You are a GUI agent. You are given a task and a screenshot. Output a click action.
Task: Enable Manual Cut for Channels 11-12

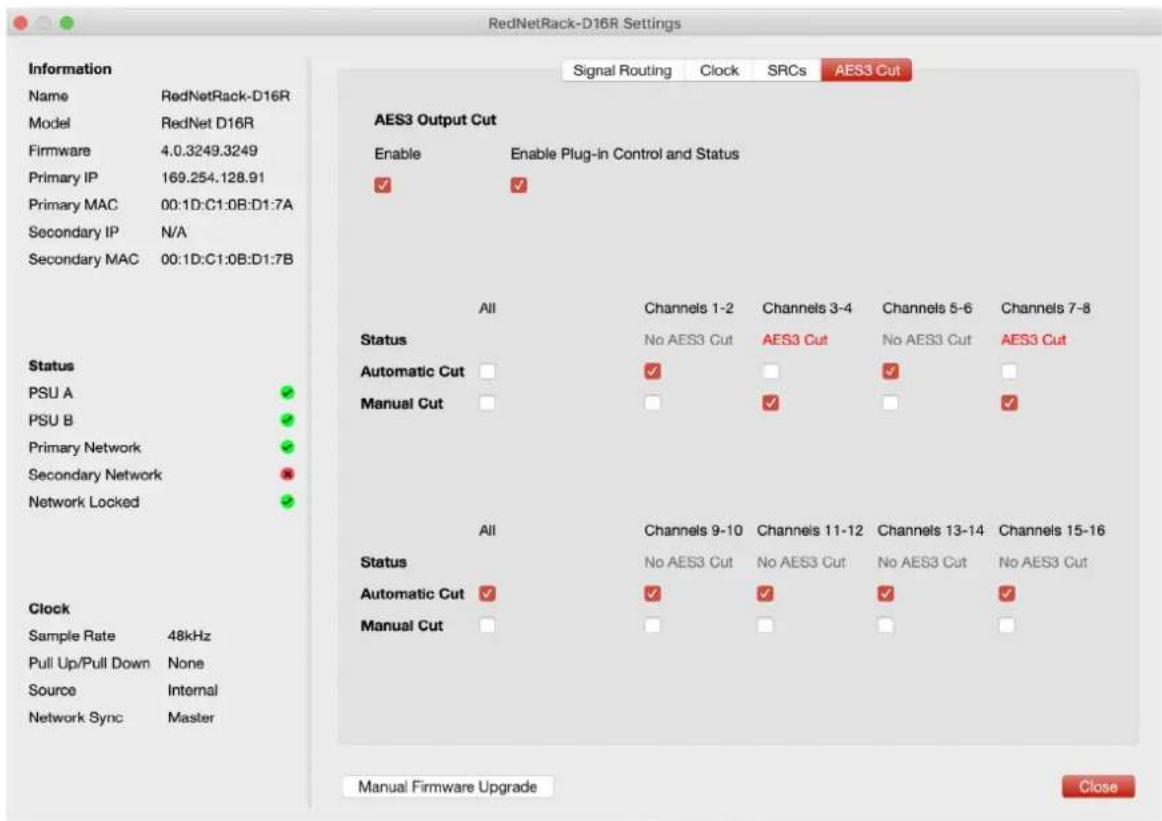765,625
